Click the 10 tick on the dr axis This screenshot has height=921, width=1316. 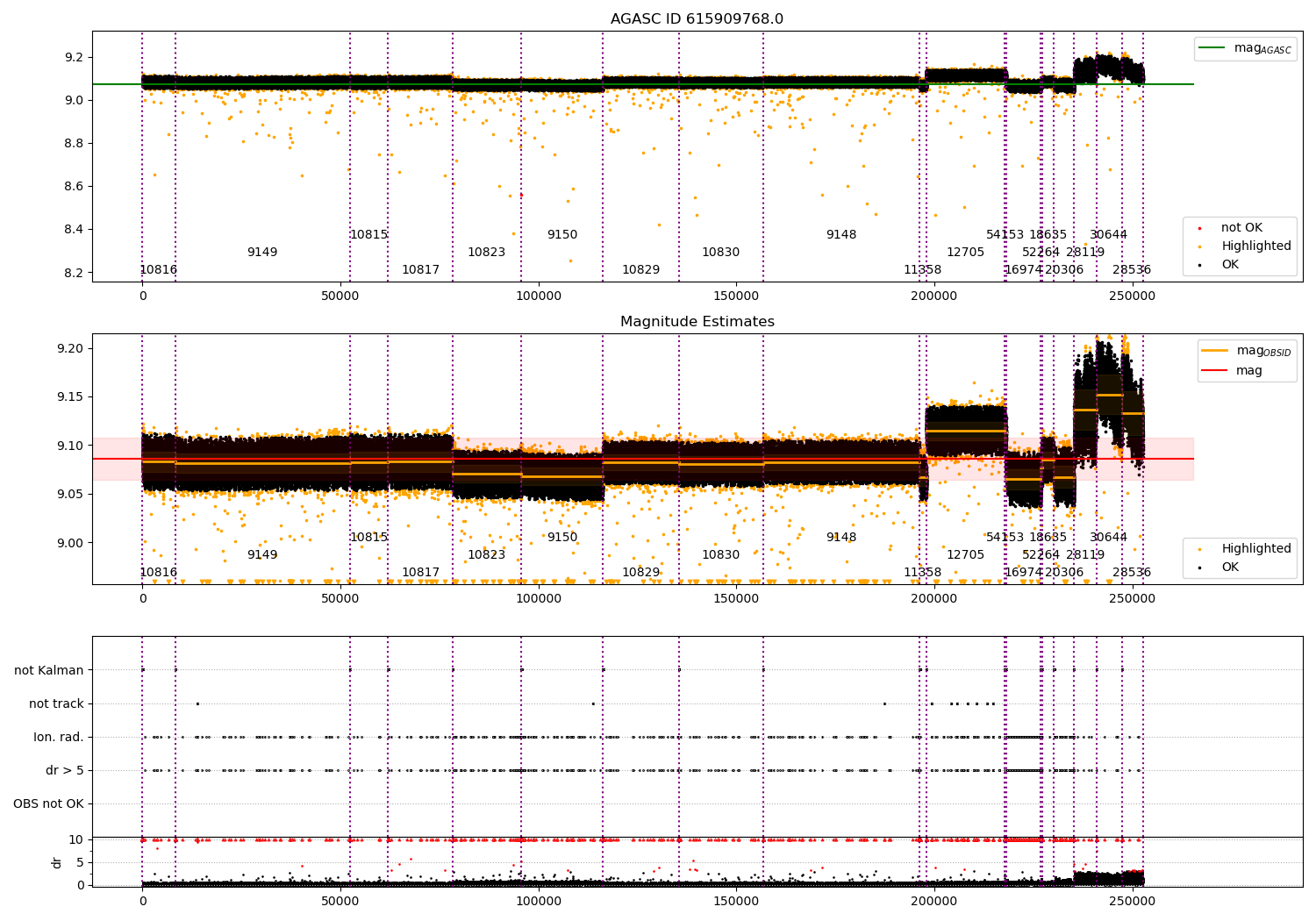click(x=76, y=839)
